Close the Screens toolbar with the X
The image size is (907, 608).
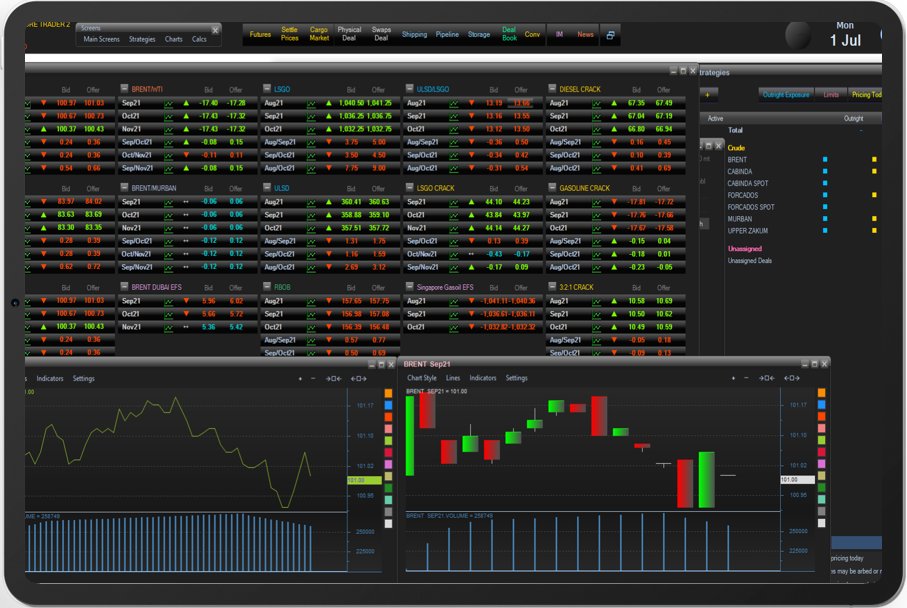coord(215,30)
